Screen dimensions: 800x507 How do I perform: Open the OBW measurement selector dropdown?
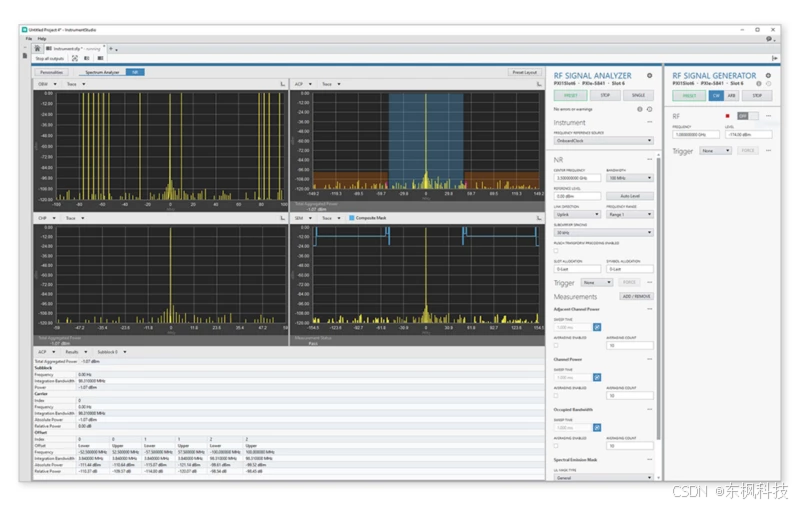coord(46,84)
